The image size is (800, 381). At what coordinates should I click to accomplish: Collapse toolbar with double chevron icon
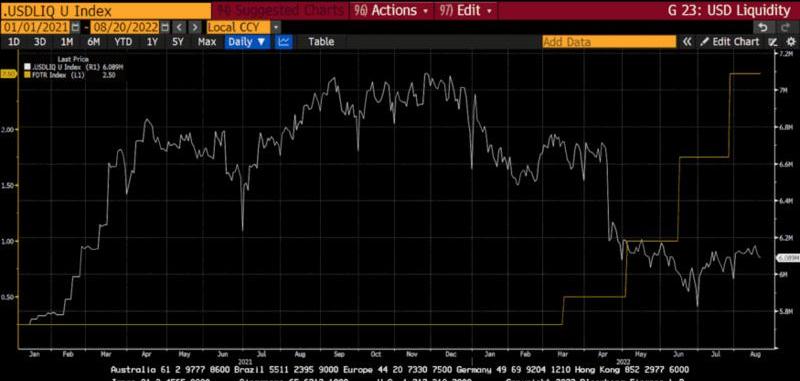687,42
